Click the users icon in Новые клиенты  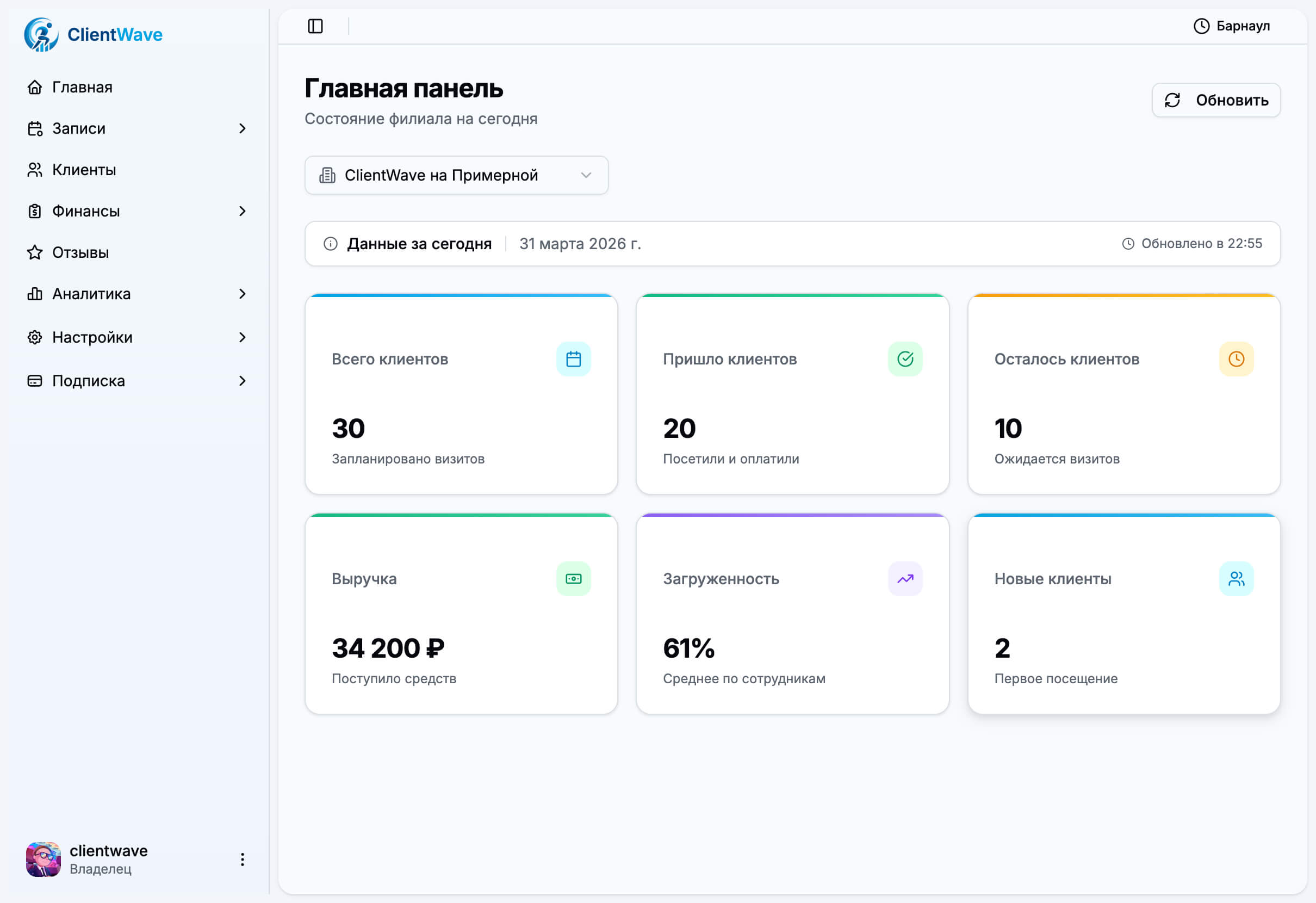pyautogui.click(x=1236, y=578)
